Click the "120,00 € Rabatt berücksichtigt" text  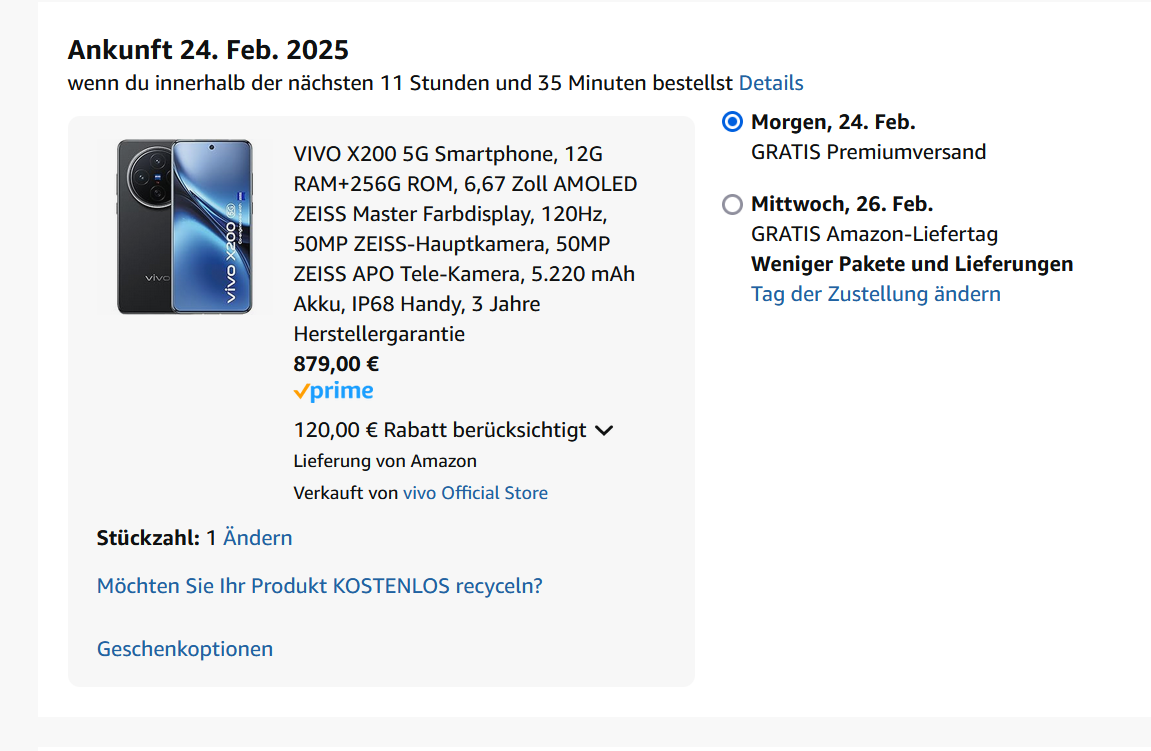click(x=440, y=430)
